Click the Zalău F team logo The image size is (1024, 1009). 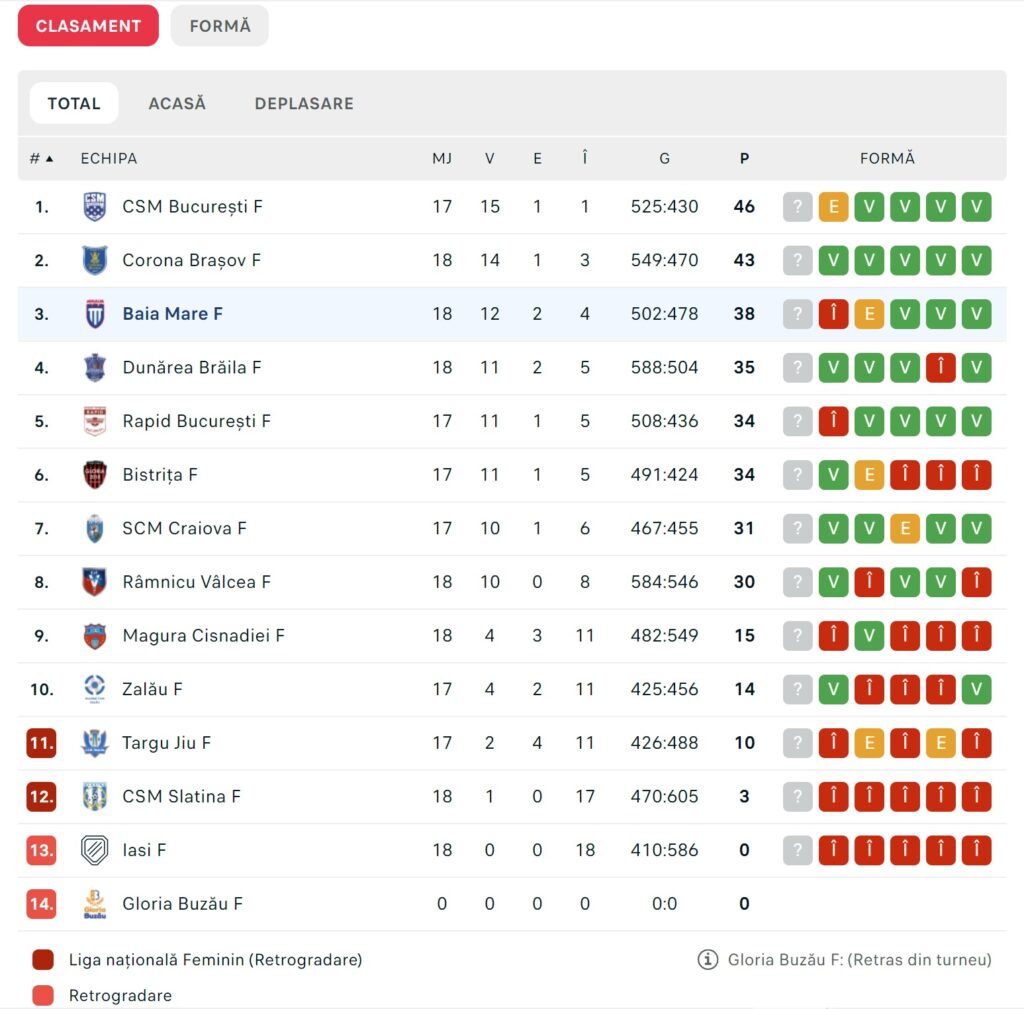[94, 689]
